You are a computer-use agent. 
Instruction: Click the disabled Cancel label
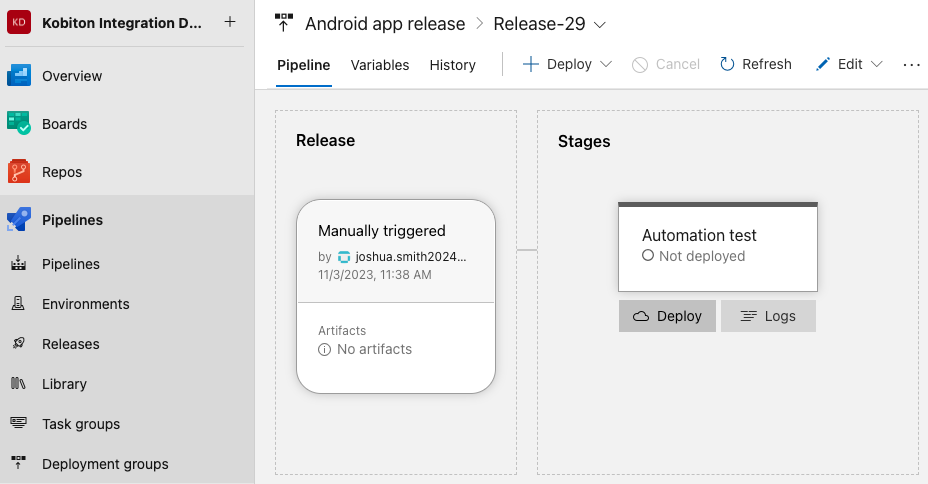click(678, 64)
